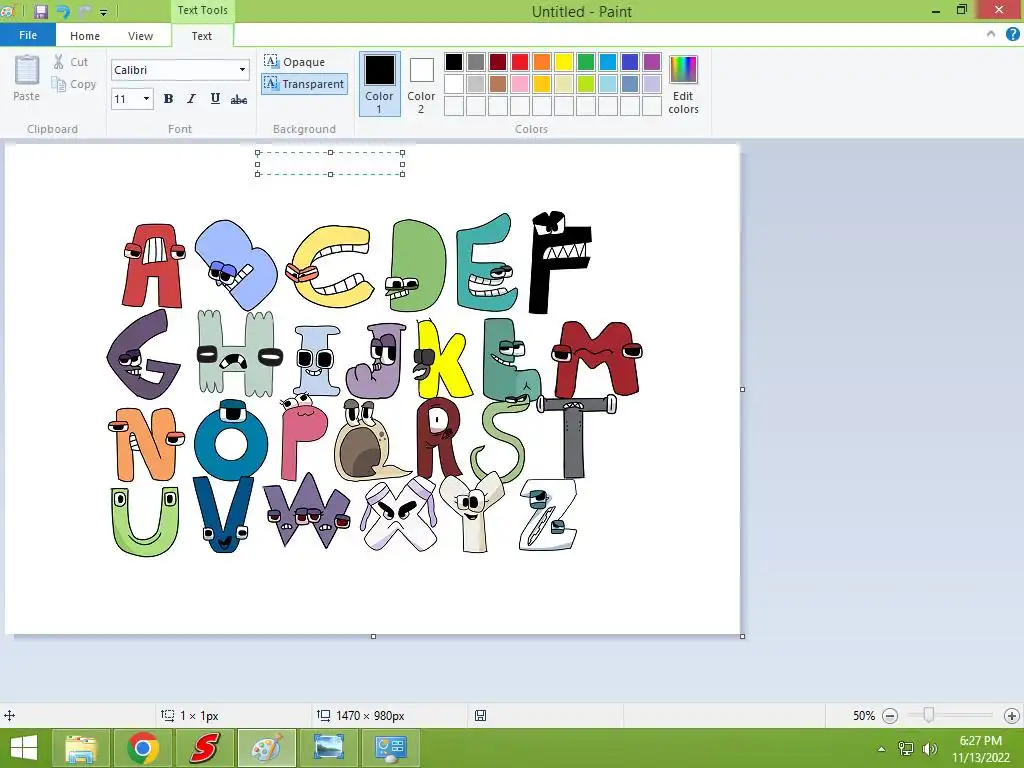The width and height of the screenshot is (1024, 768).
Task: Toggle Strikethrough formatting
Action: 238,99
